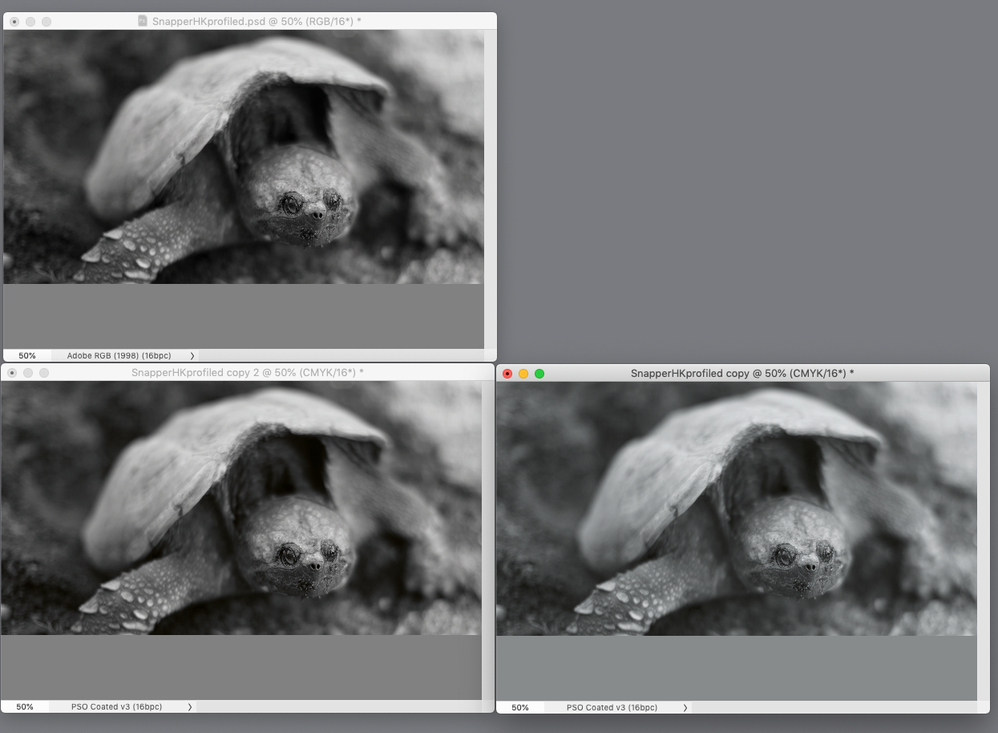Expand status bar arrow next to Adobe RGB (1998)
Image resolution: width=998 pixels, height=733 pixels.
[x=191, y=355]
